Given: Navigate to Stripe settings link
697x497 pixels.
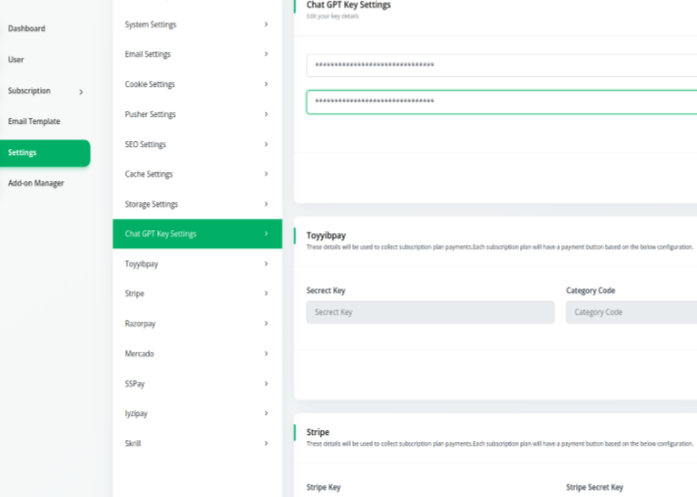Looking at the screenshot, I should [x=135, y=294].
